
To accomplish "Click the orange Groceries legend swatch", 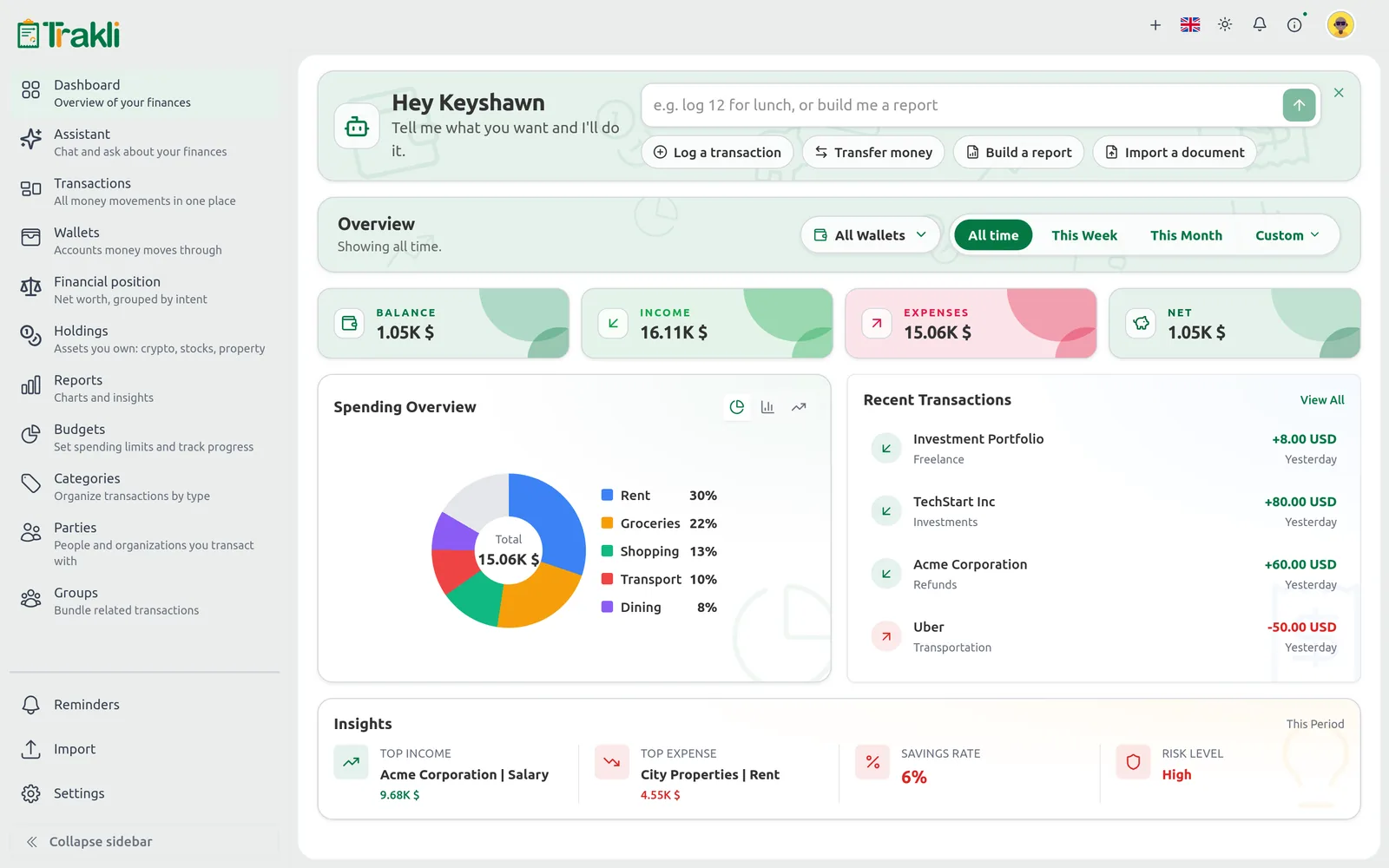I will [608, 523].
